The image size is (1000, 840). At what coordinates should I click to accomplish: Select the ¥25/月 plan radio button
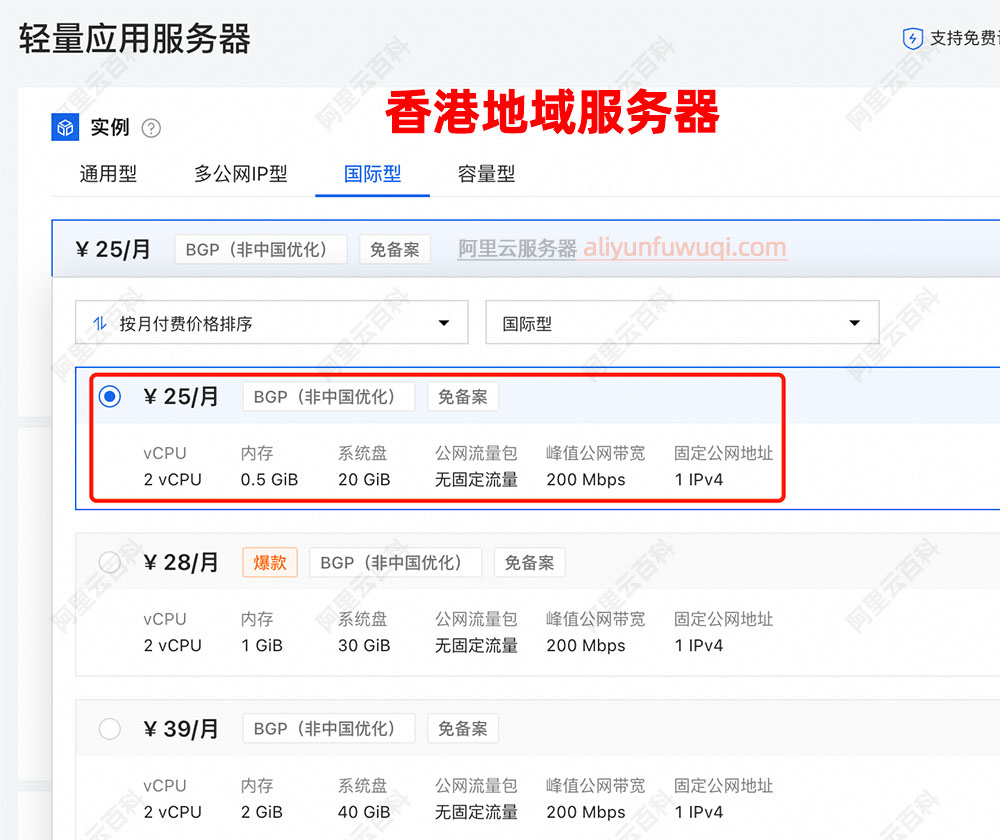click(x=110, y=397)
